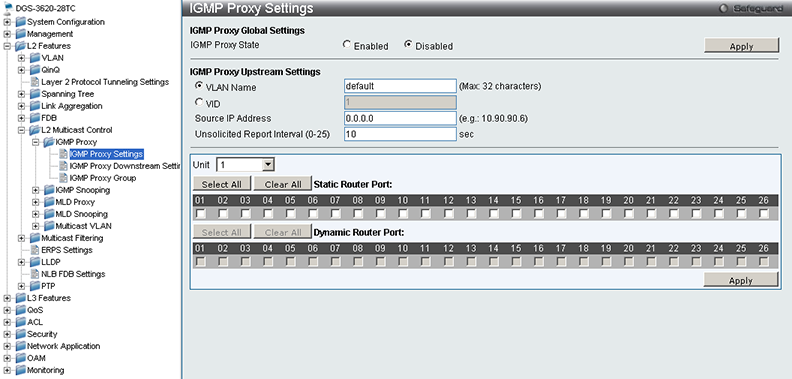The height and width of the screenshot is (379, 792).
Task: Click the L2 Features open folder icon
Action: point(20,46)
